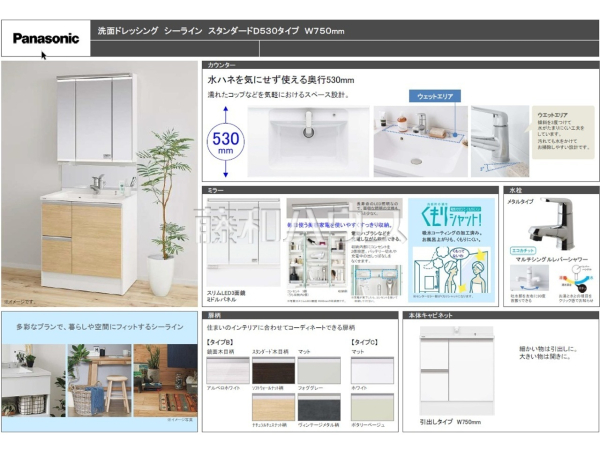This screenshot has height=450, width=600.
Task: Click the faucet swivel range thumbnail
Action: (x=529, y=278)
